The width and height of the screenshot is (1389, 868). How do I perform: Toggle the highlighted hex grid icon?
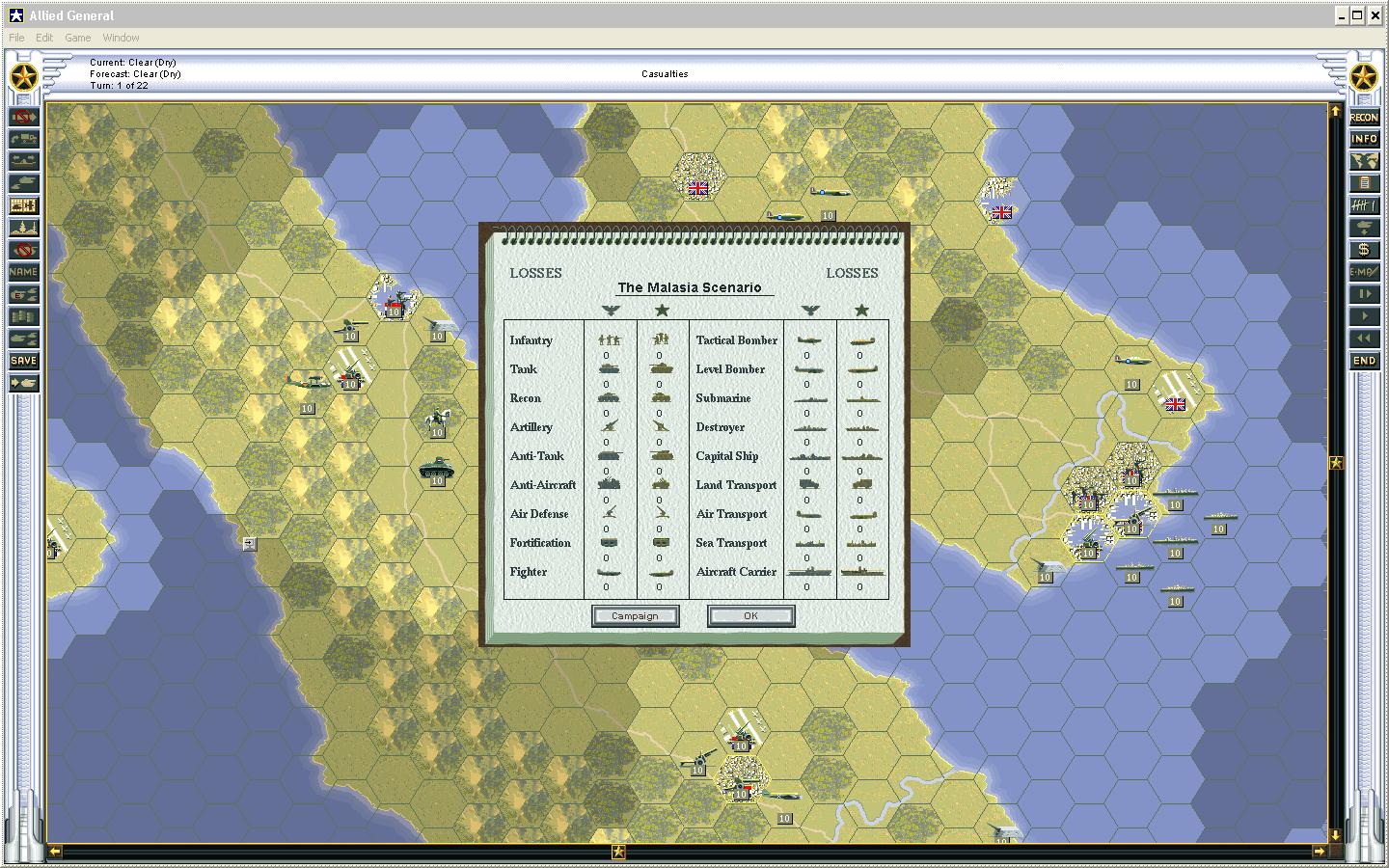pos(24,205)
